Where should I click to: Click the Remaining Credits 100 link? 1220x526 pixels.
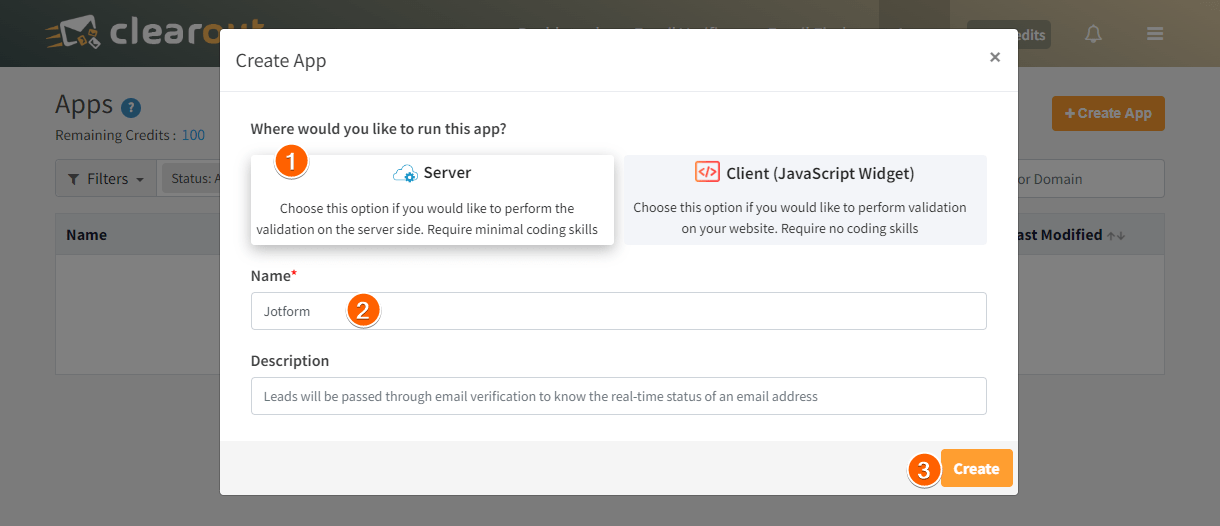(193, 135)
